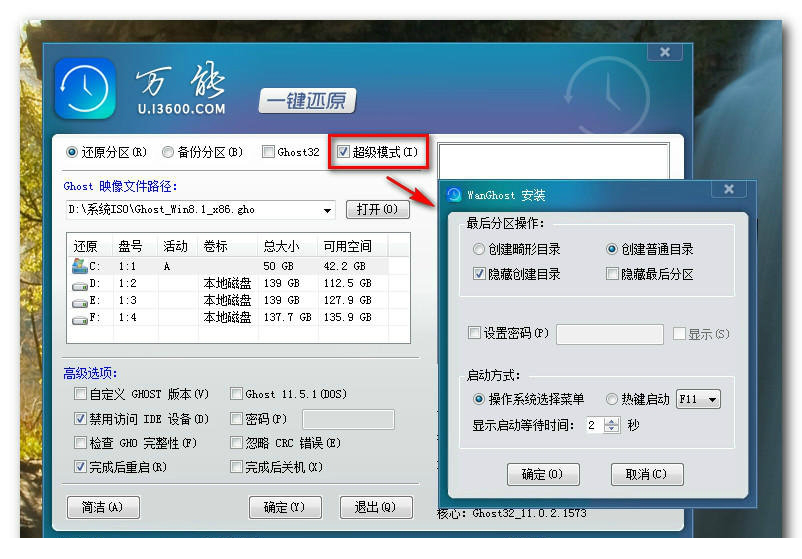Click the 卷标 column header
Screen dimensions: 802x559
tap(215, 246)
